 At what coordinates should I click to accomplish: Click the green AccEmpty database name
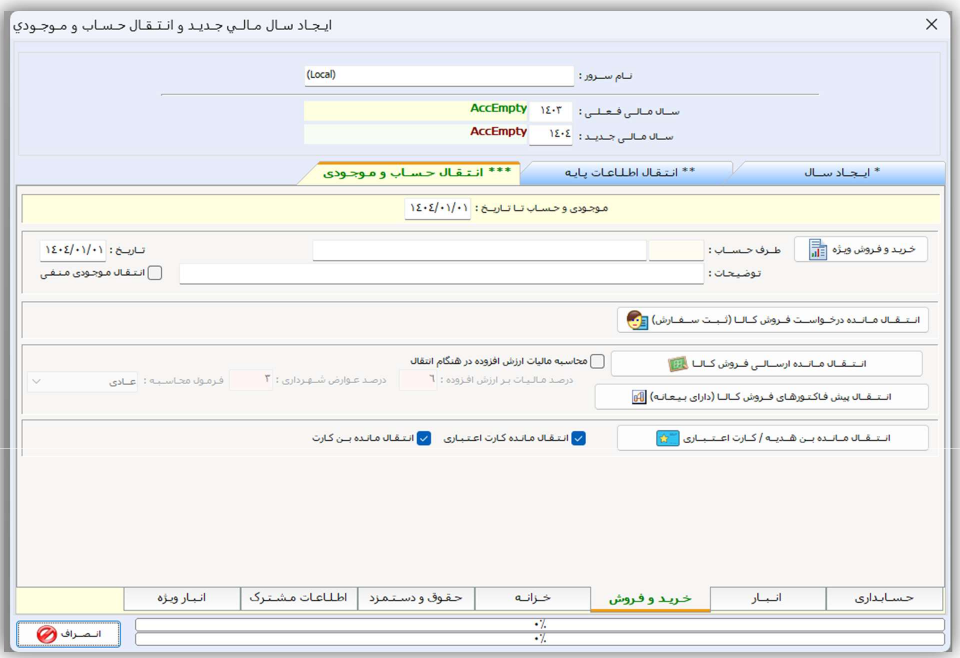(498, 108)
